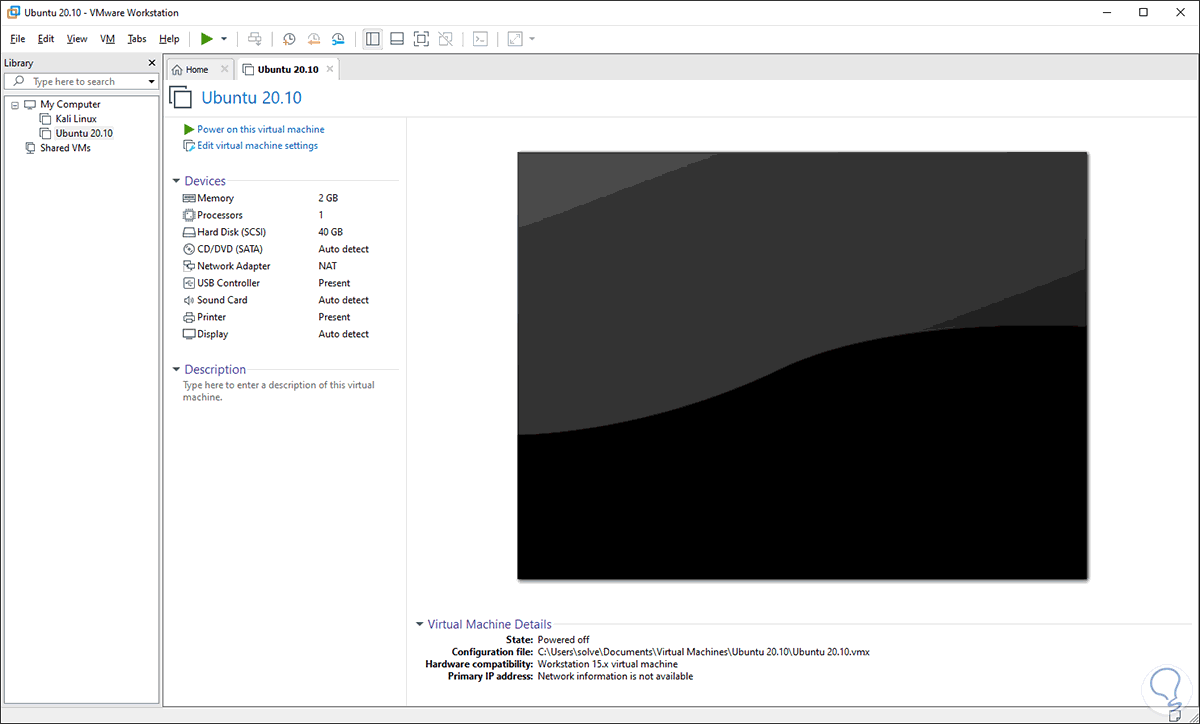Click the CD/DVD (SATA) device icon
The height and width of the screenshot is (724, 1200).
[189, 249]
